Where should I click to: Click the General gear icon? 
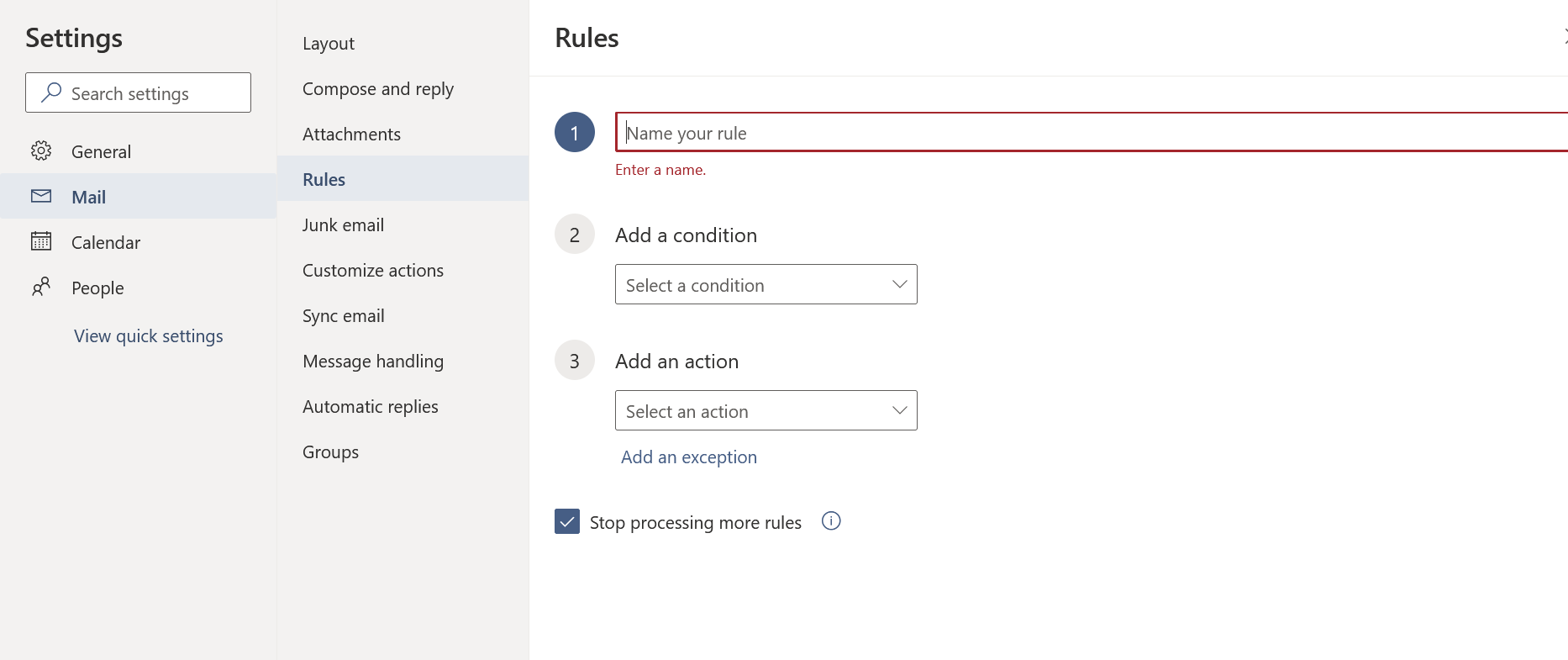tap(41, 151)
